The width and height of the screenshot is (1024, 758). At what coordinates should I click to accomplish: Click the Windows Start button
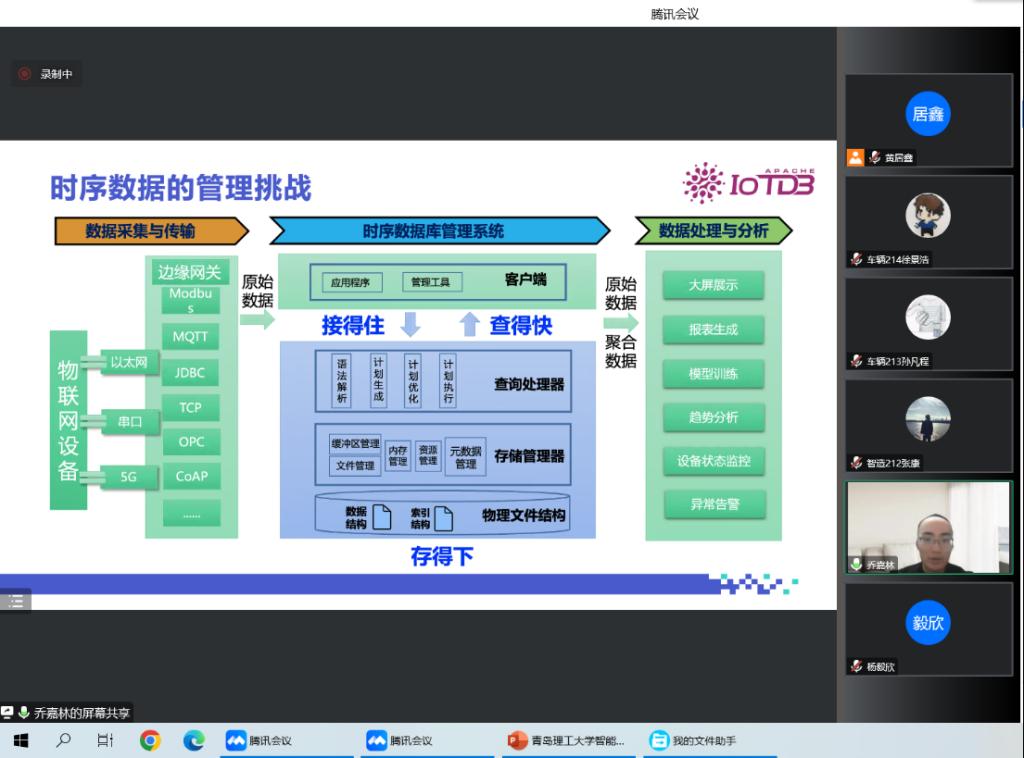pos(20,740)
